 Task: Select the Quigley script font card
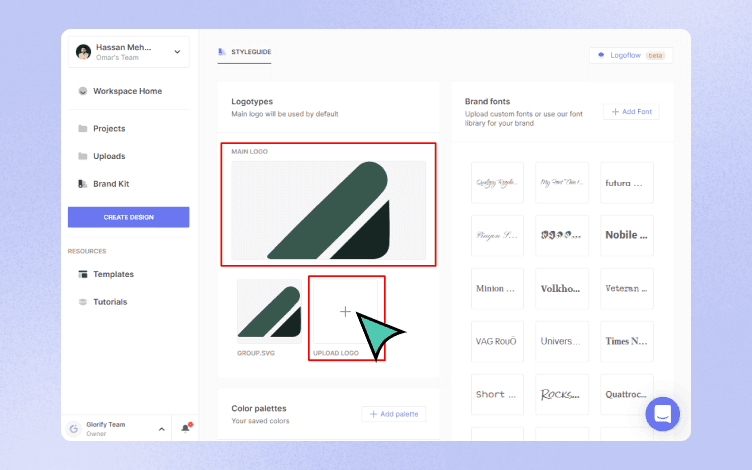coord(497,183)
